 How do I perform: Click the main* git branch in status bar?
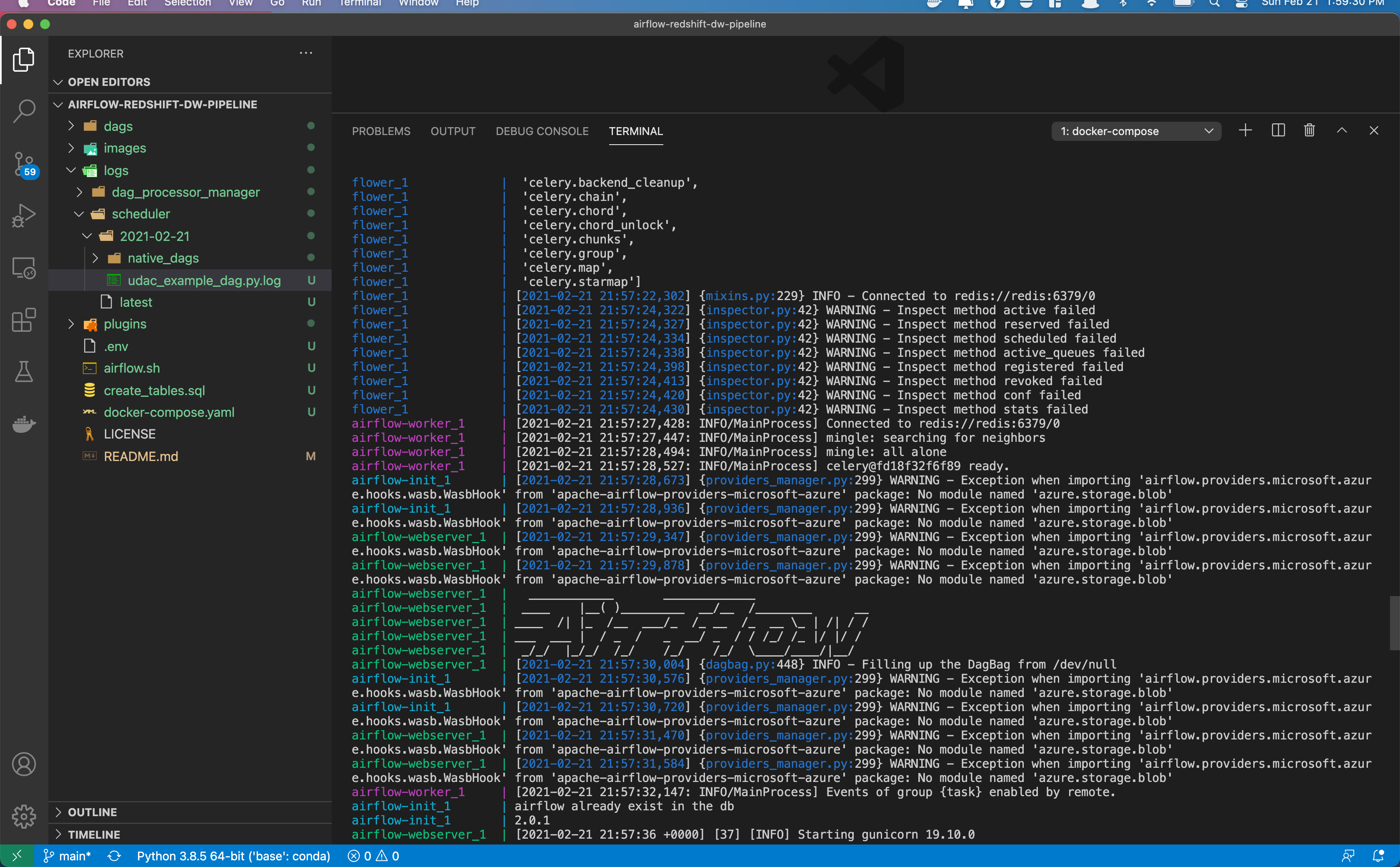click(67, 856)
